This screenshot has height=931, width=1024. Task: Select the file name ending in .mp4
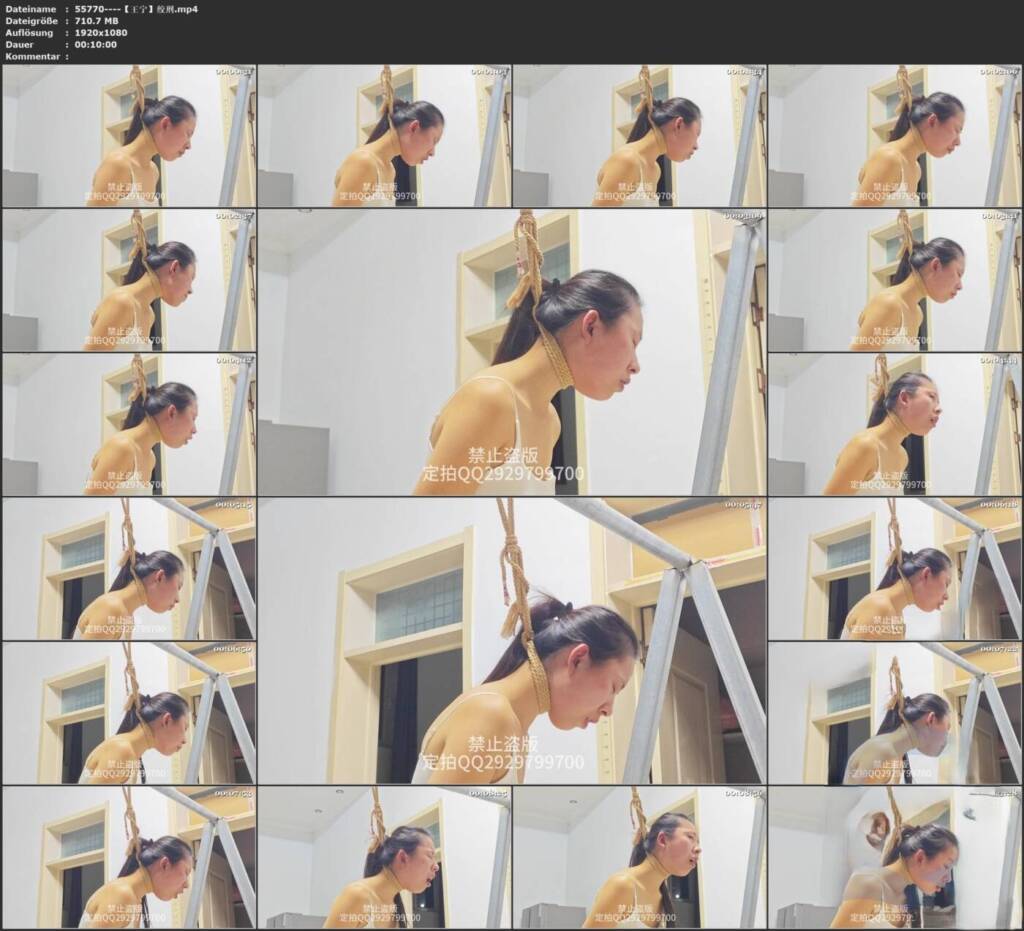coord(136,9)
